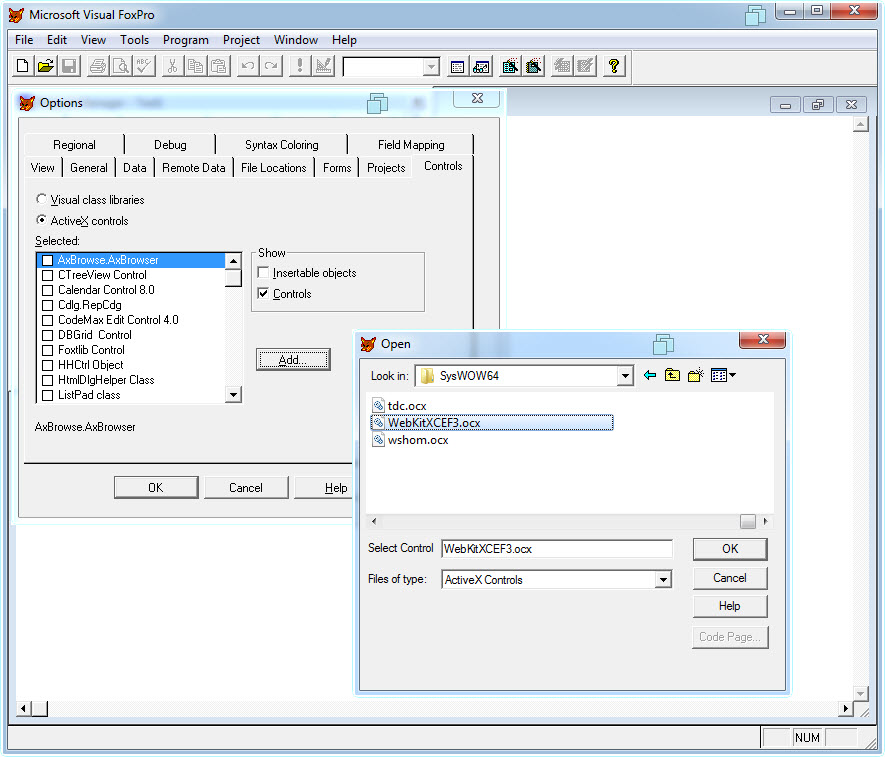
Task: Click the Selected list scroll up arrow
Action: coord(233,261)
